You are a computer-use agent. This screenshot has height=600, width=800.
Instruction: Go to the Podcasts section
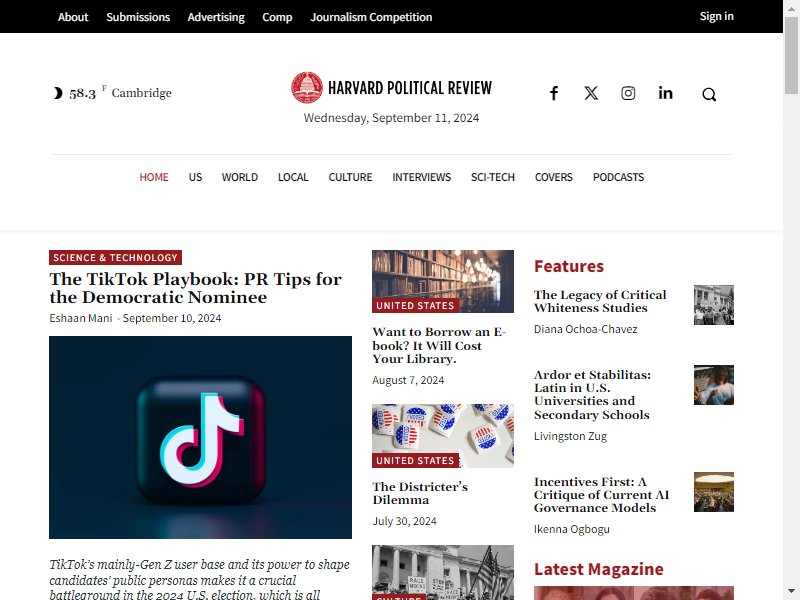point(618,177)
